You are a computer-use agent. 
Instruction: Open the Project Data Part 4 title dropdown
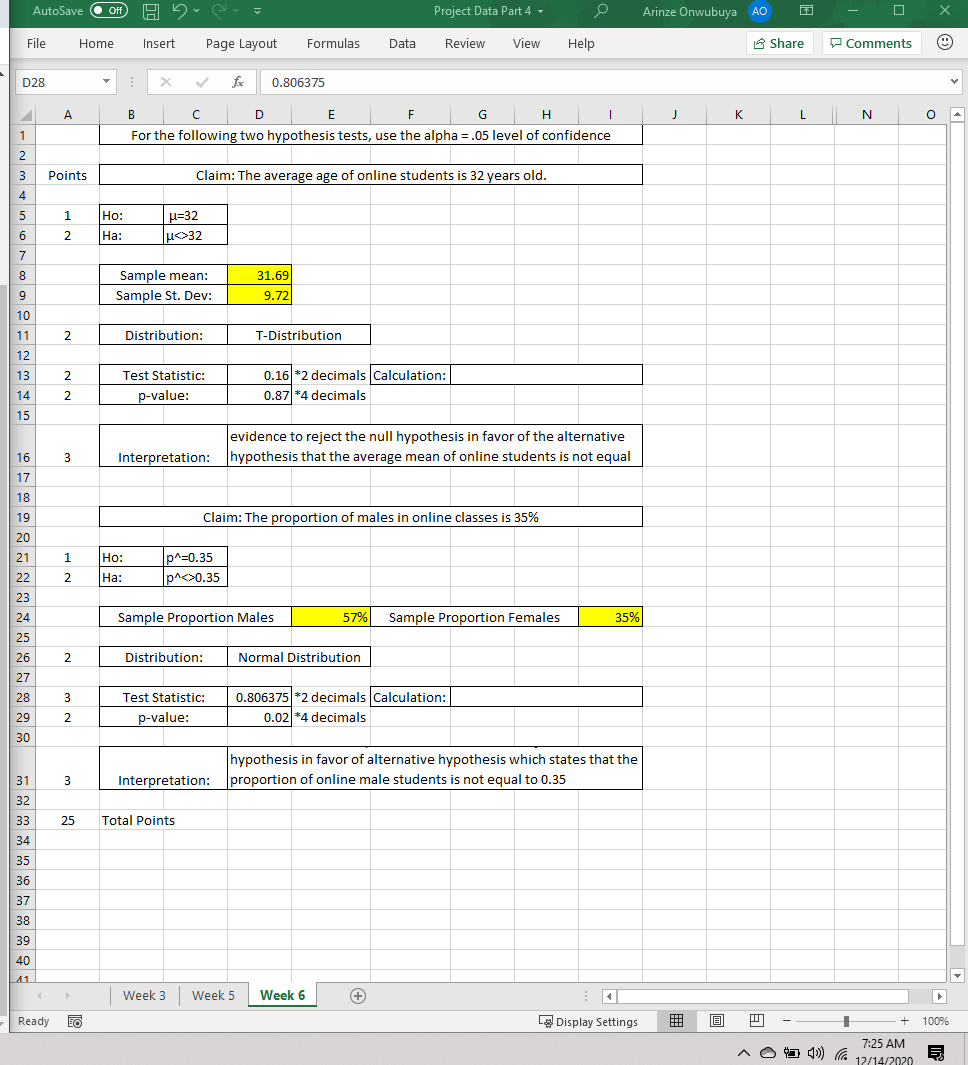(x=541, y=11)
